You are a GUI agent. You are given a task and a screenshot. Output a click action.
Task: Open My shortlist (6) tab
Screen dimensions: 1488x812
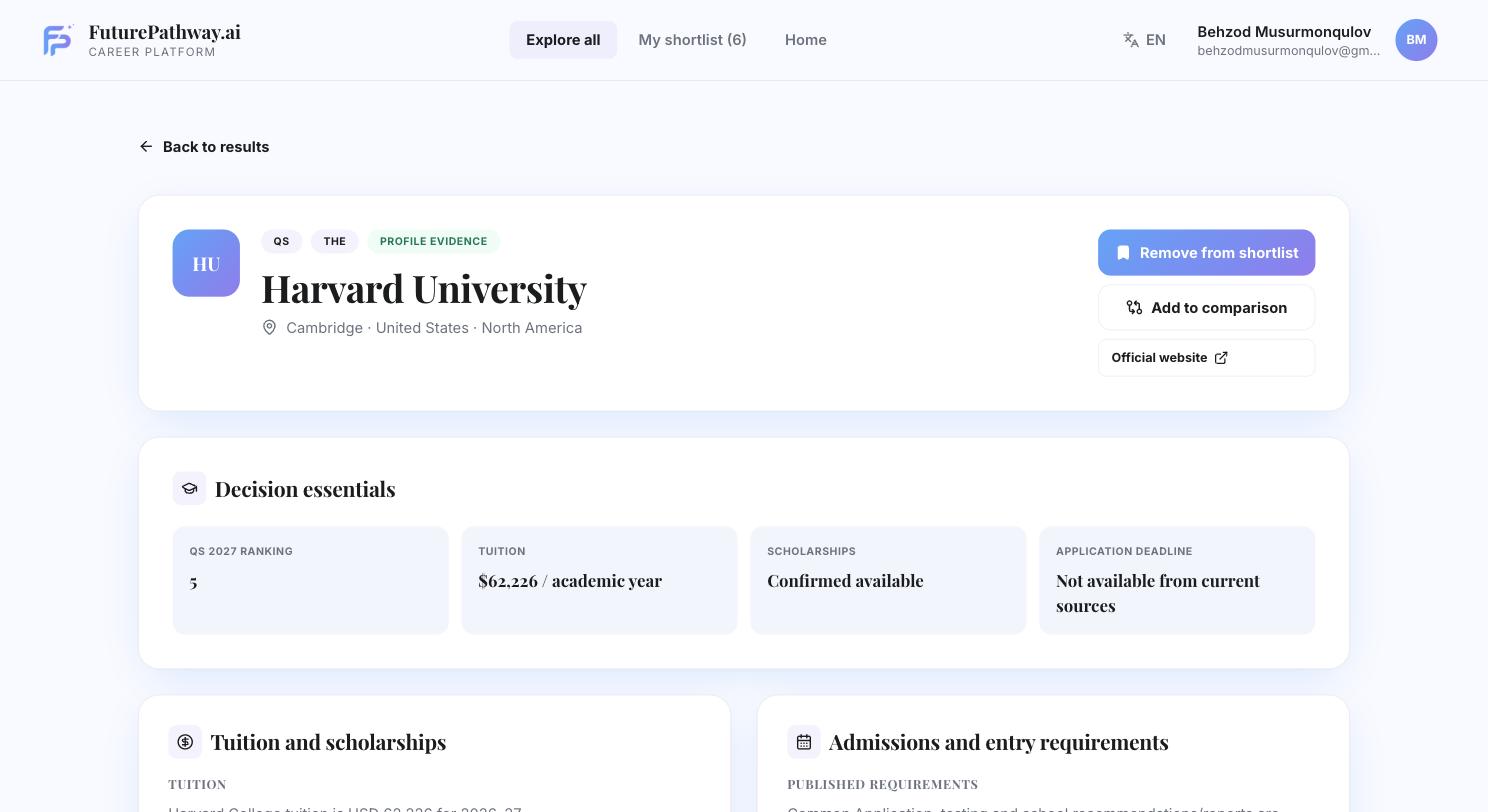692,40
